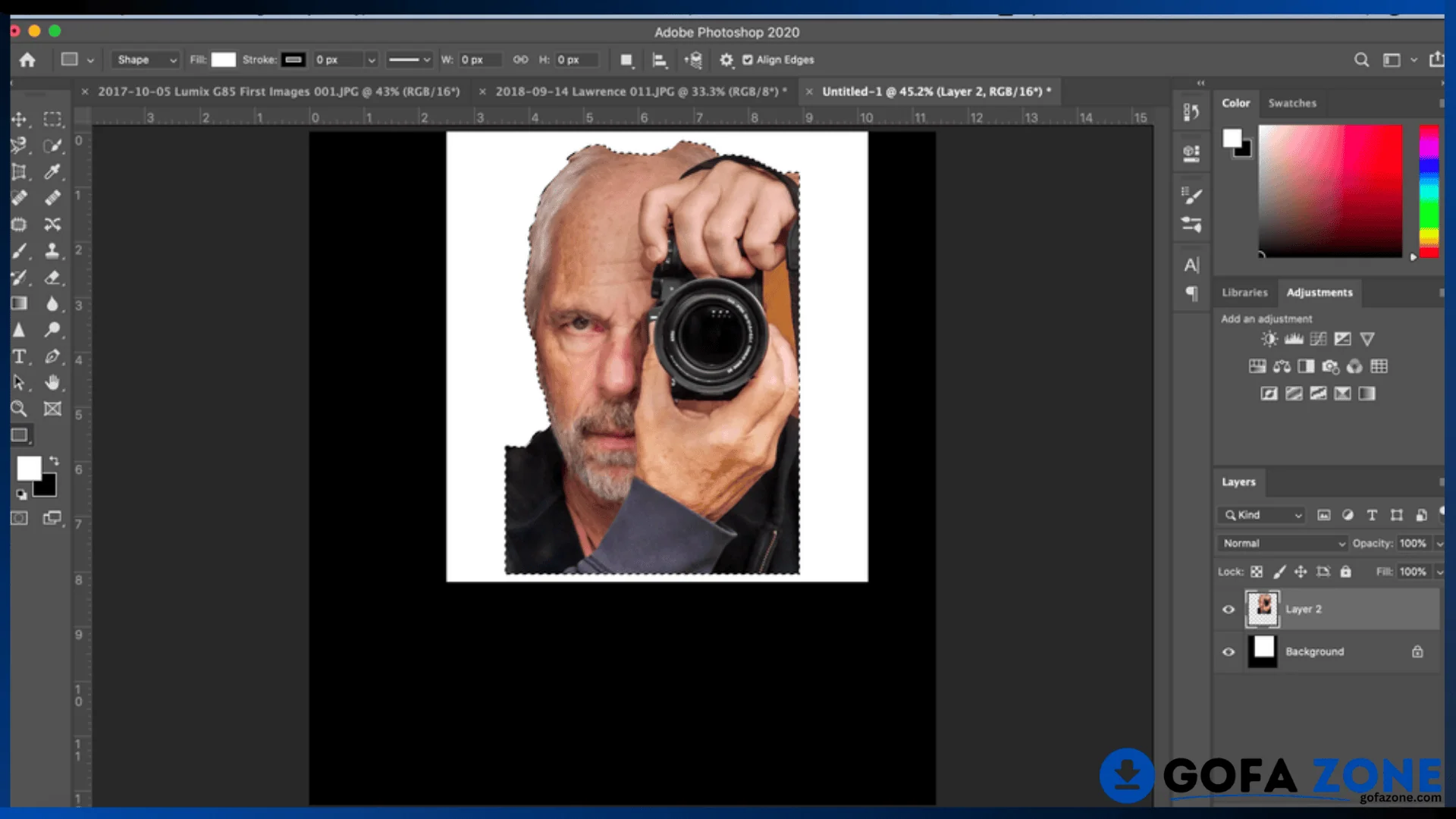Select the Eraser tool

52,278
